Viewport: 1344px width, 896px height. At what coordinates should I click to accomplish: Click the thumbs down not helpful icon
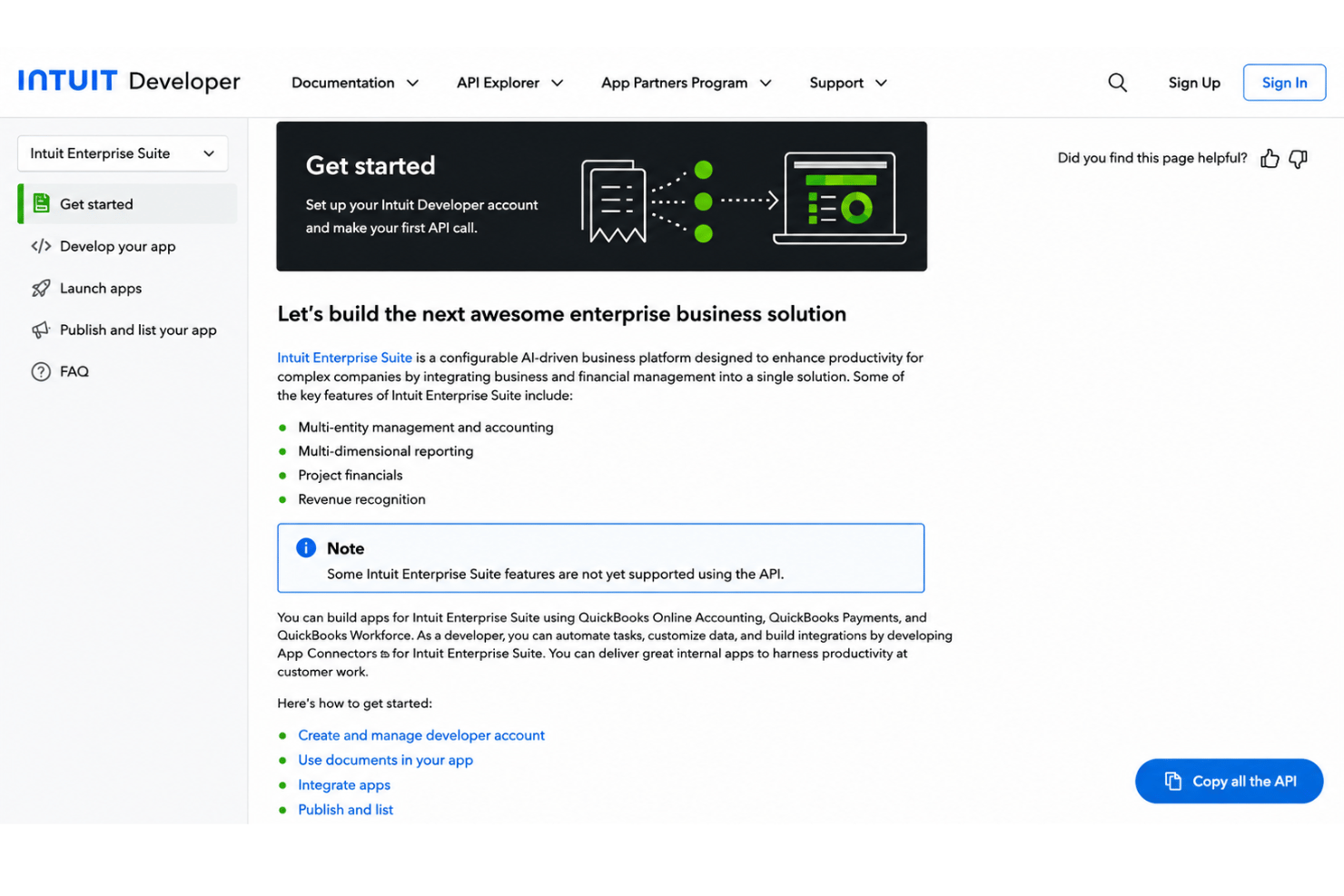pyautogui.click(x=1299, y=159)
